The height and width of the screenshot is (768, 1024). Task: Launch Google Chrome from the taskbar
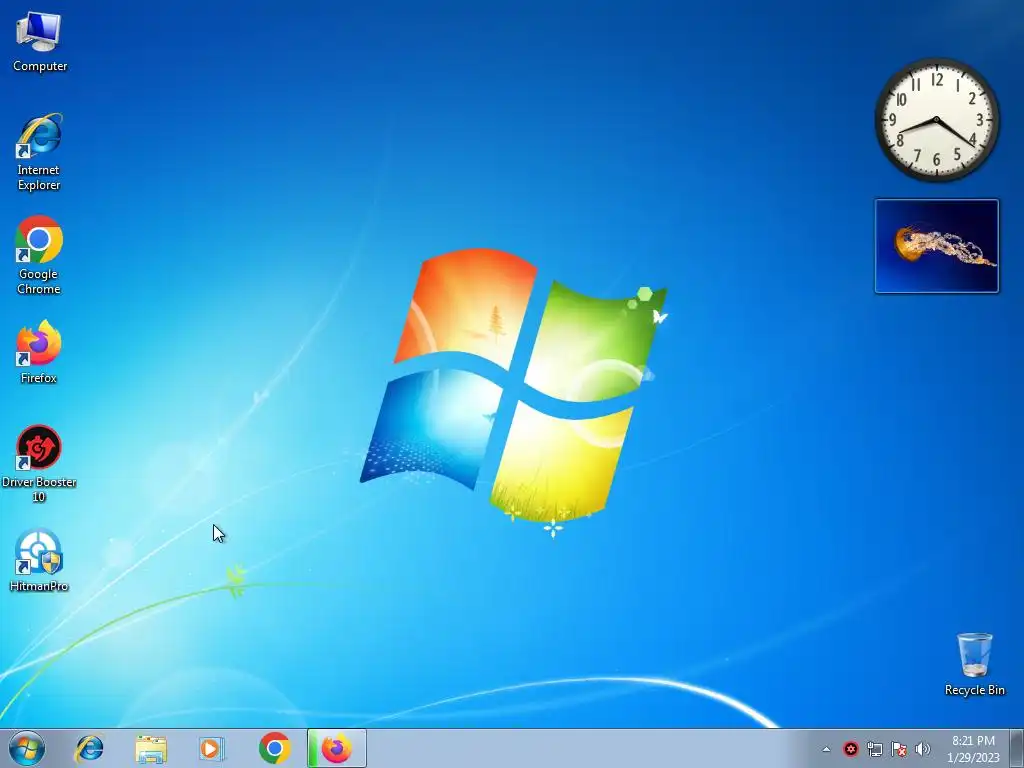point(274,748)
